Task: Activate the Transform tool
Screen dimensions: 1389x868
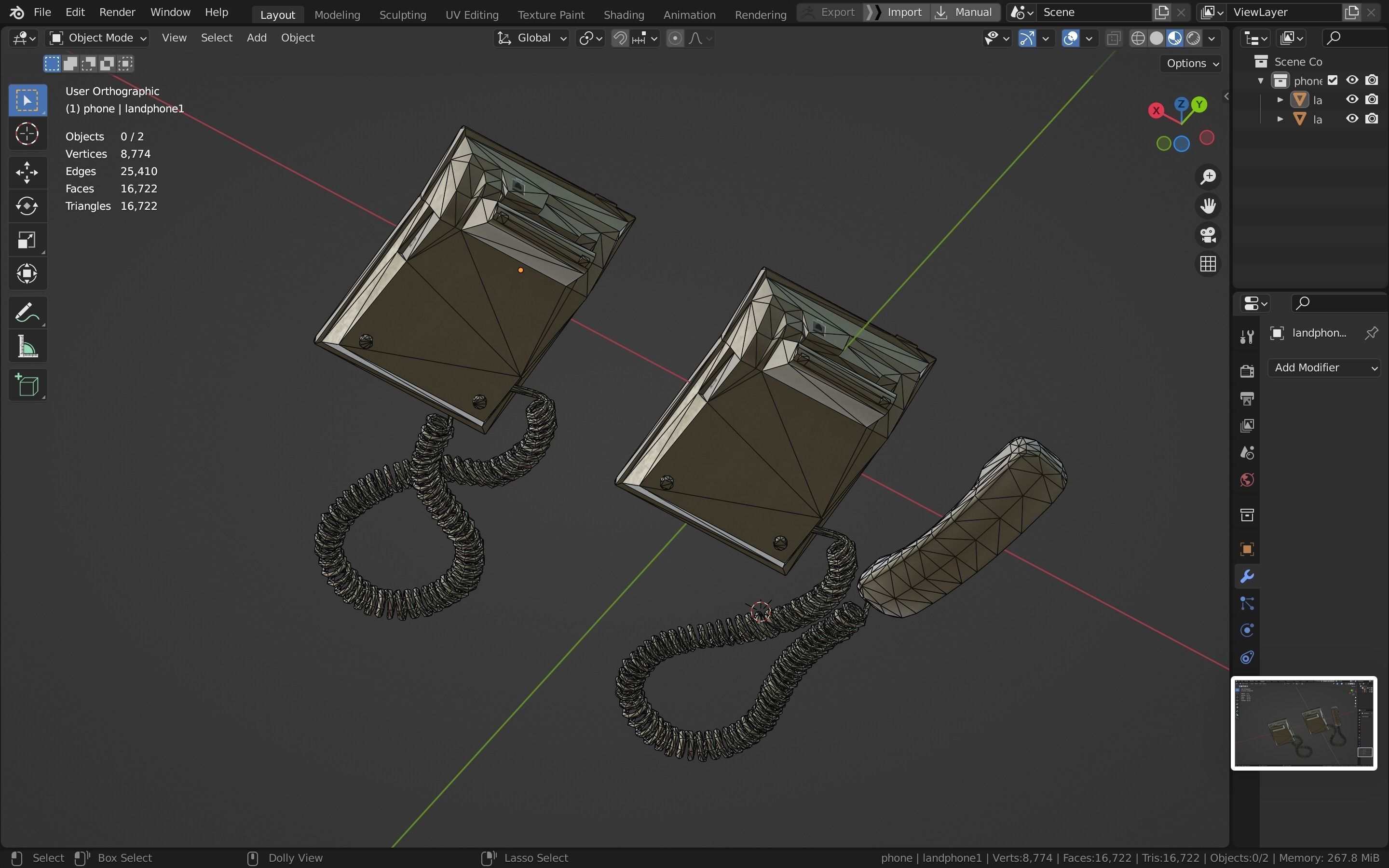Action: [27, 274]
